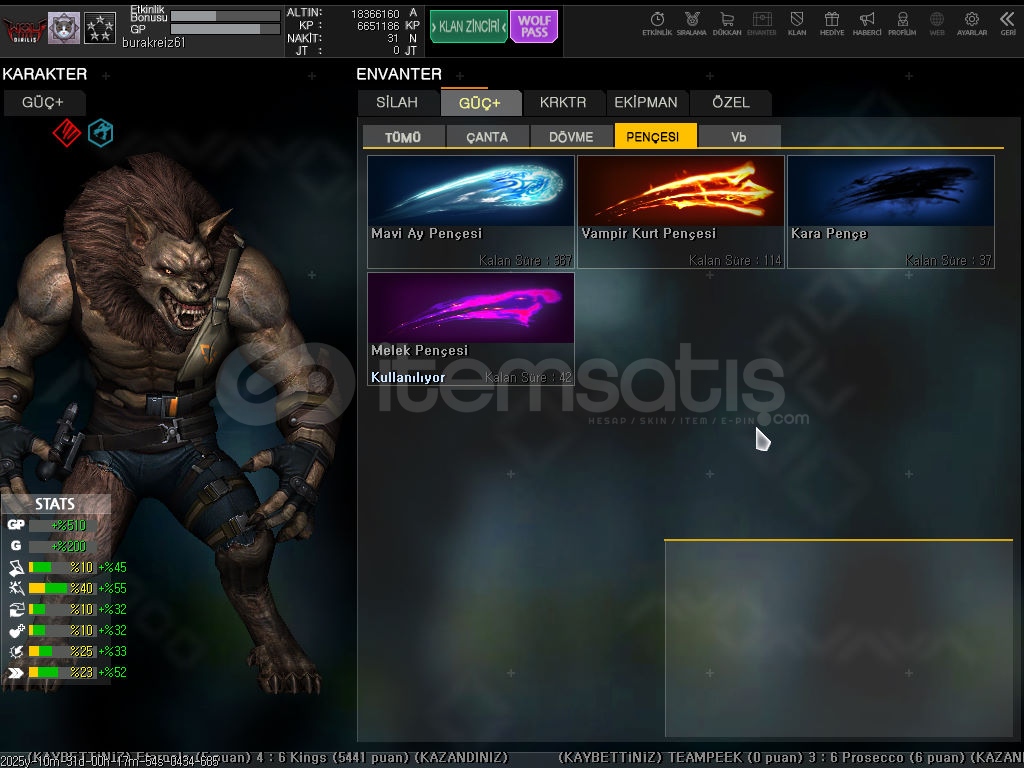
Task: Click the stars rank badge icon
Action: point(100,28)
